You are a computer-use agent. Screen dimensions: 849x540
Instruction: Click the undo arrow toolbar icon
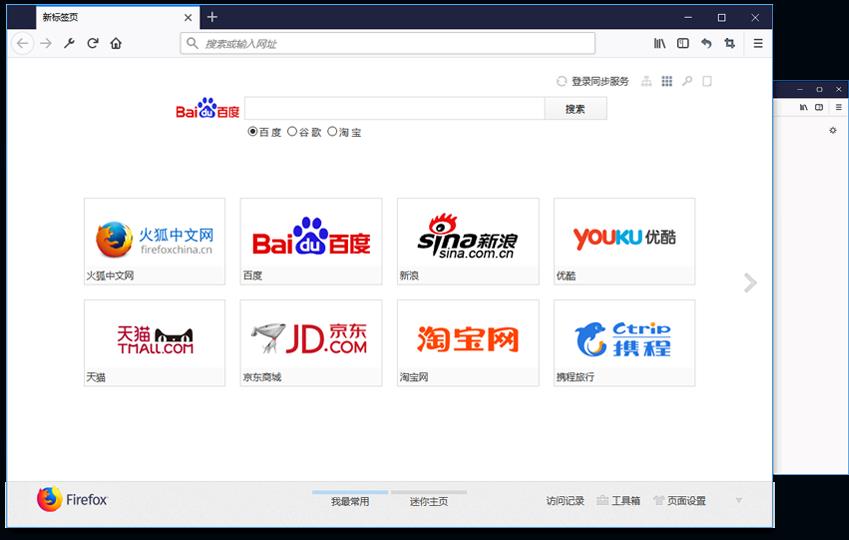(706, 43)
